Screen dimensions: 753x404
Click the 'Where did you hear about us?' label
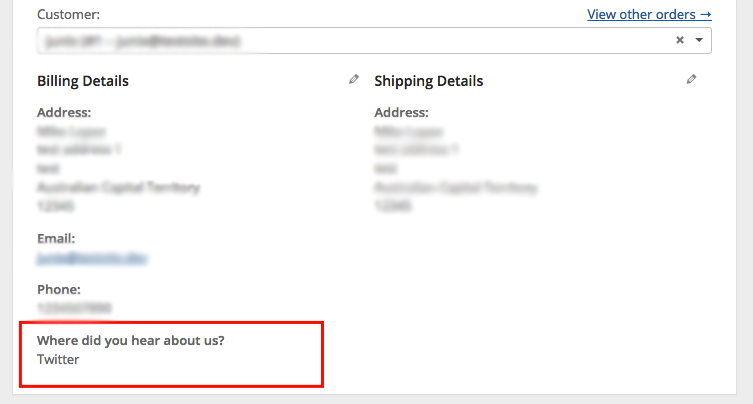pyautogui.click(x=131, y=341)
